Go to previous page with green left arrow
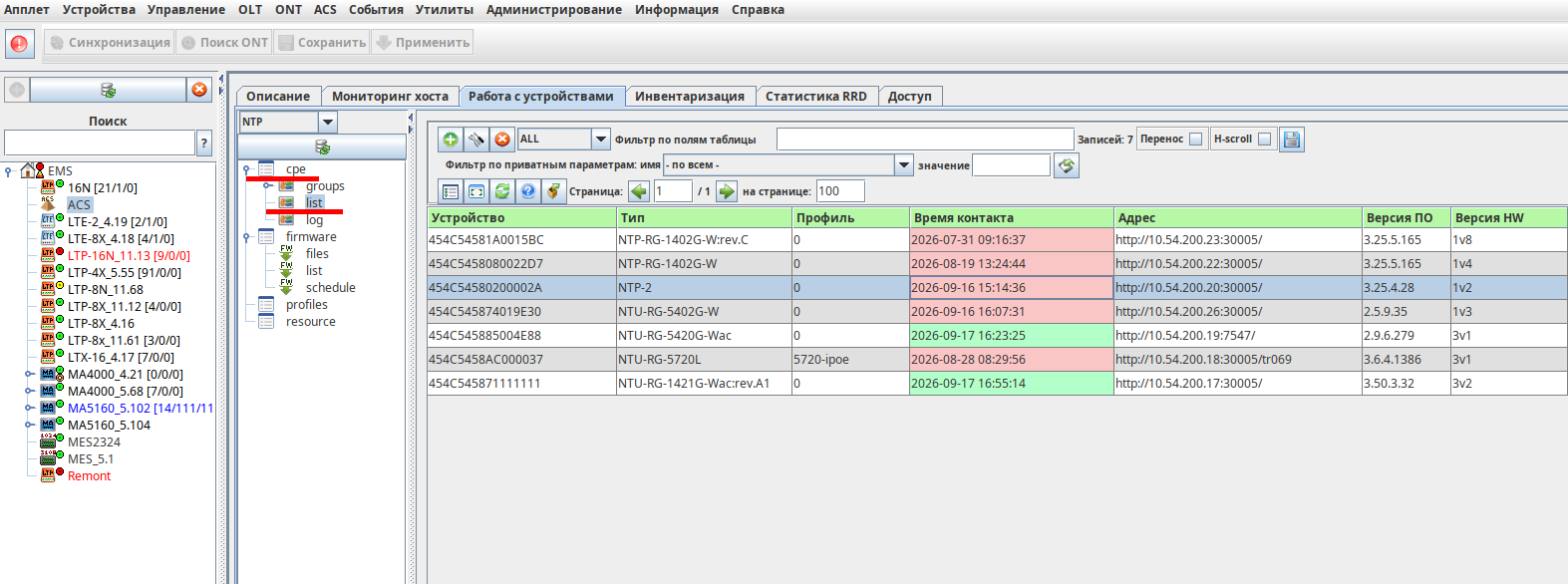 (639, 191)
